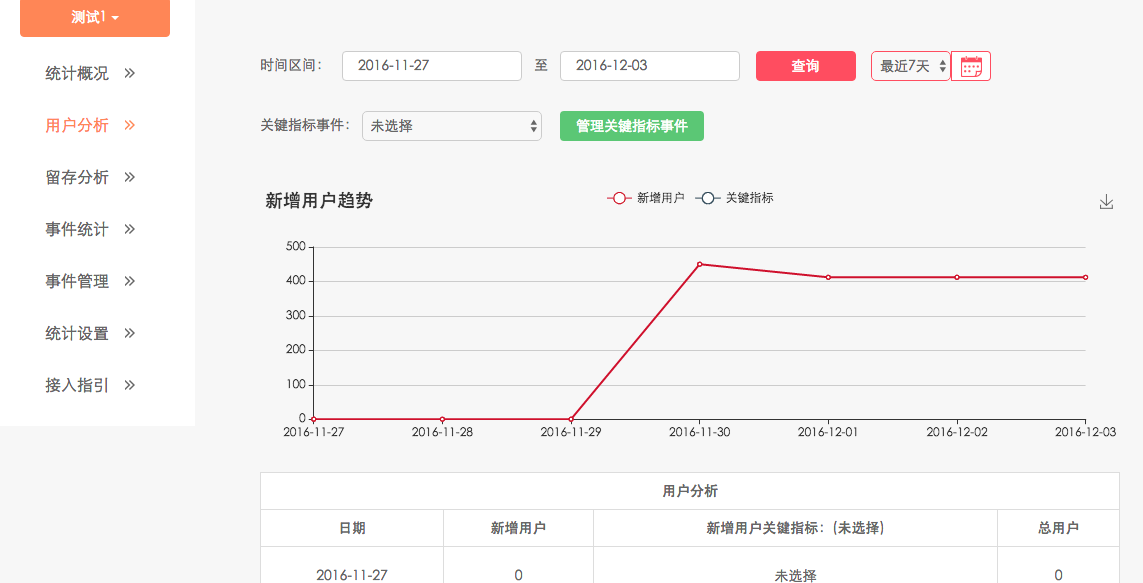Click the chevron icon beside 事件统计
This screenshot has height=583, width=1143.
(x=129, y=229)
